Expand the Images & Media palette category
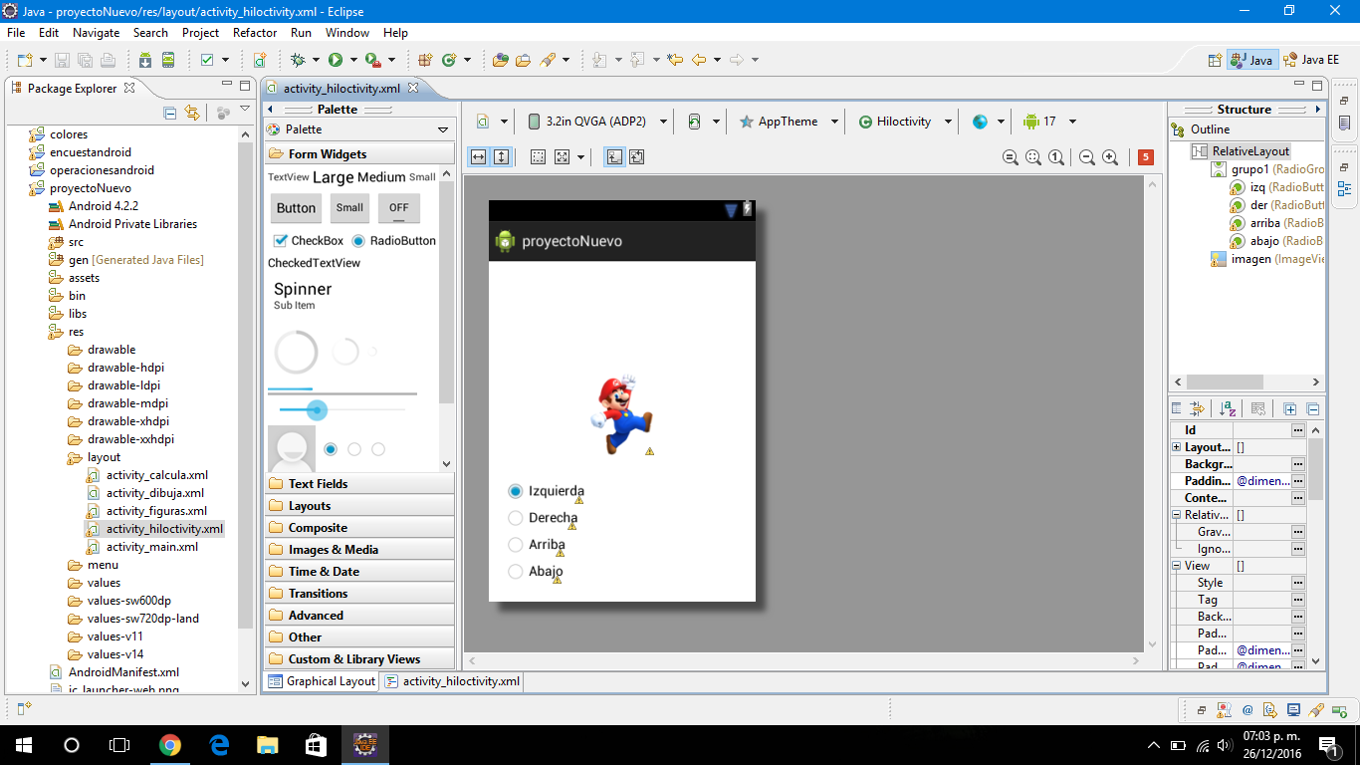This screenshot has height=765, width=1360. tap(360, 550)
